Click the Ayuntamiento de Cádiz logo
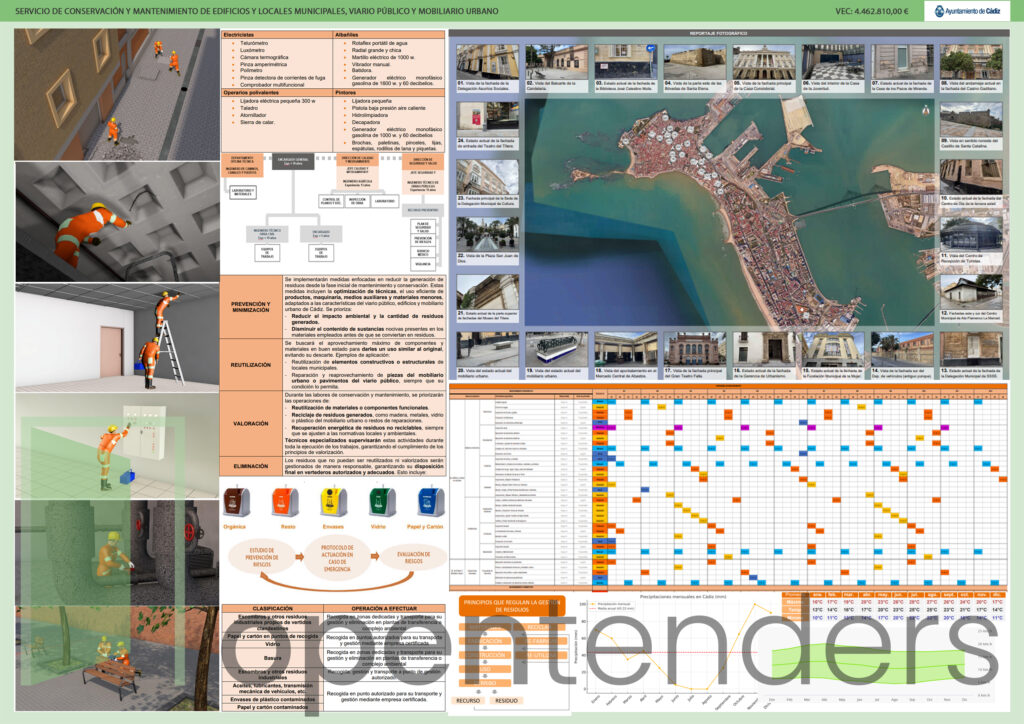The height and width of the screenshot is (724, 1024). tap(967, 11)
